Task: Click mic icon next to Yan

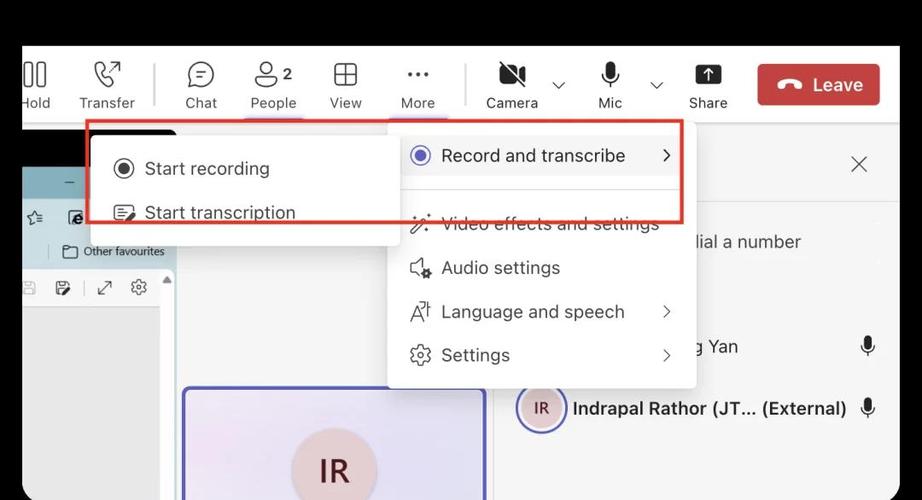Action: (867, 346)
